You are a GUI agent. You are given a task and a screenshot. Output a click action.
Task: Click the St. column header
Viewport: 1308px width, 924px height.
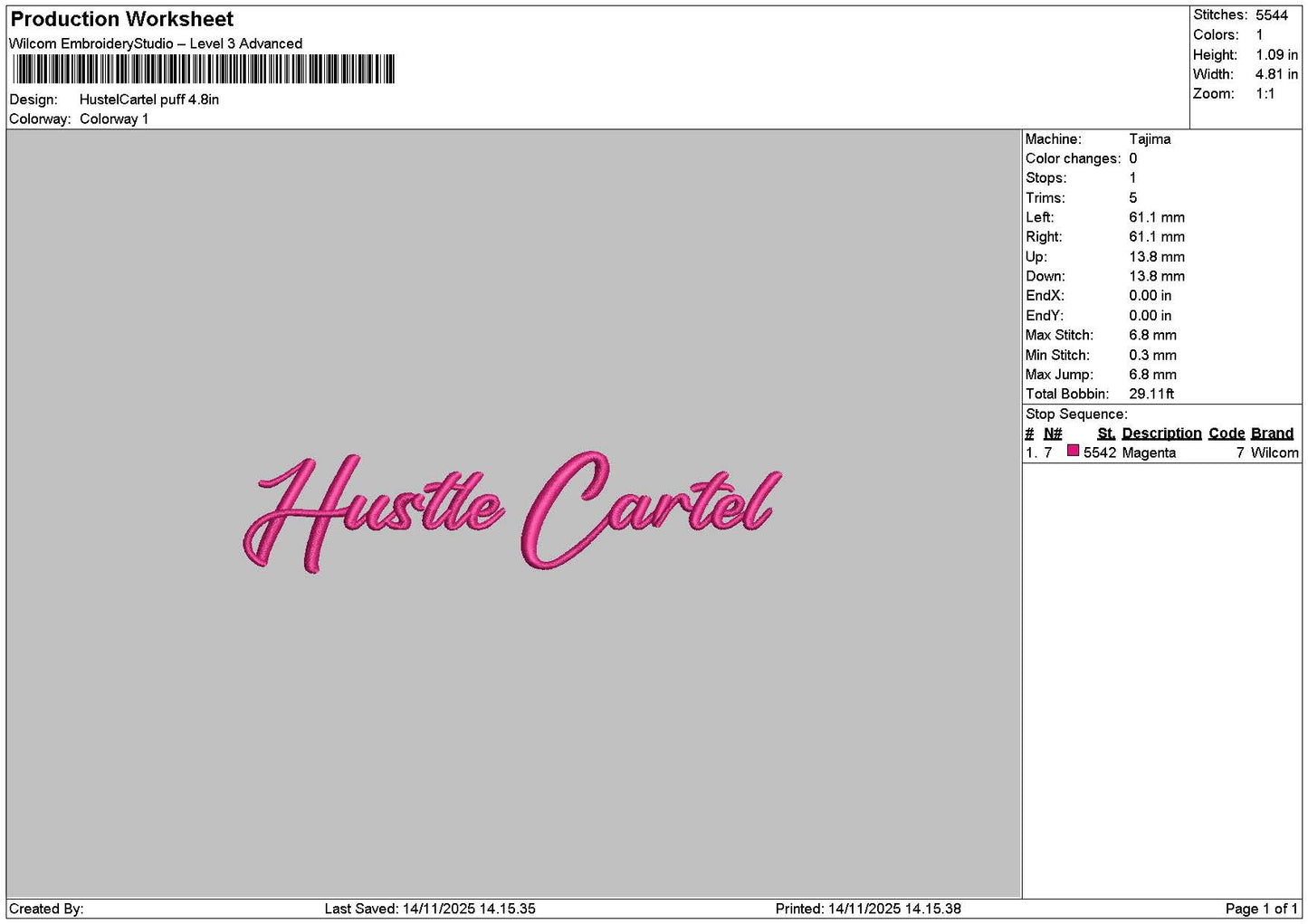pyautogui.click(x=1106, y=433)
